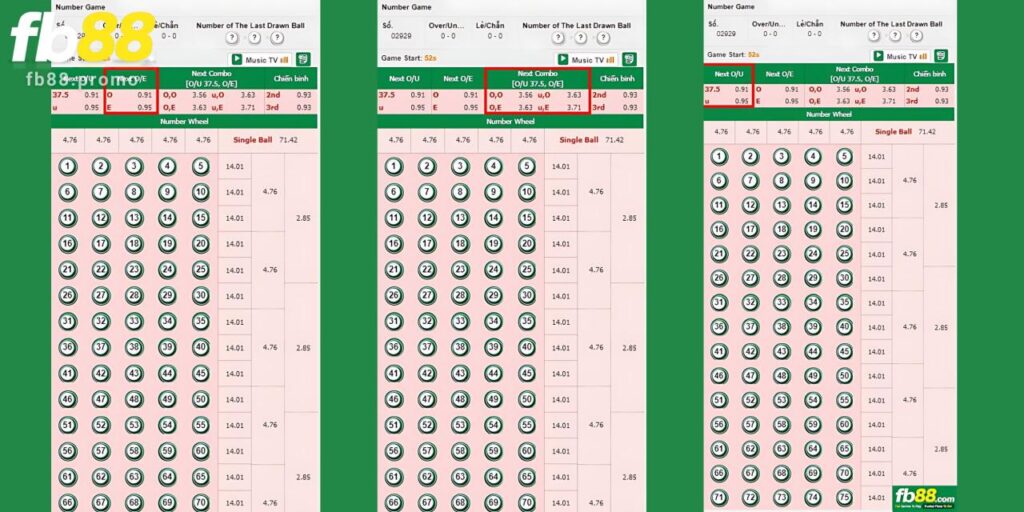The height and width of the screenshot is (512, 1024).
Task: Click 'Chiến binh' header in the middle panel
Action: (x=617, y=78)
